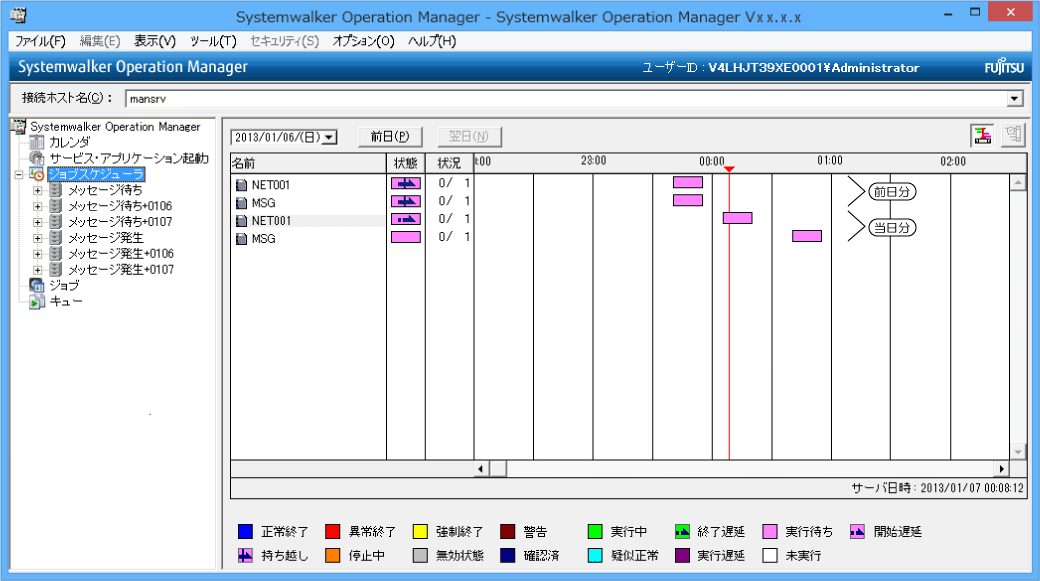Click the grayed icon at far top right
This screenshot has width=1040, height=581.
[1013, 136]
